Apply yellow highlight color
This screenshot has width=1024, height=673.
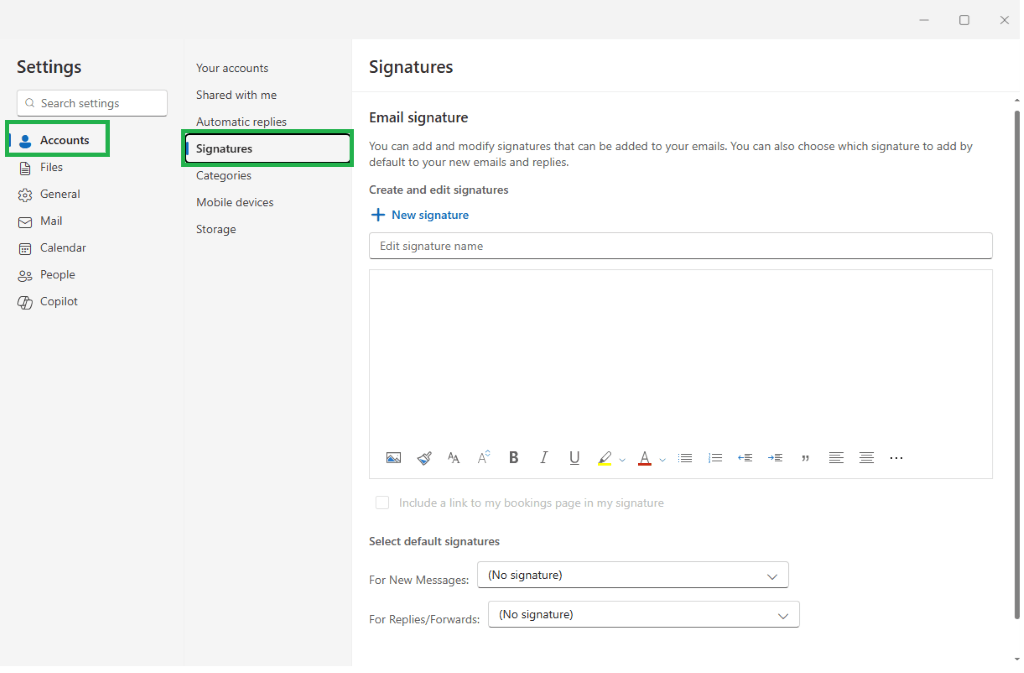click(605, 458)
